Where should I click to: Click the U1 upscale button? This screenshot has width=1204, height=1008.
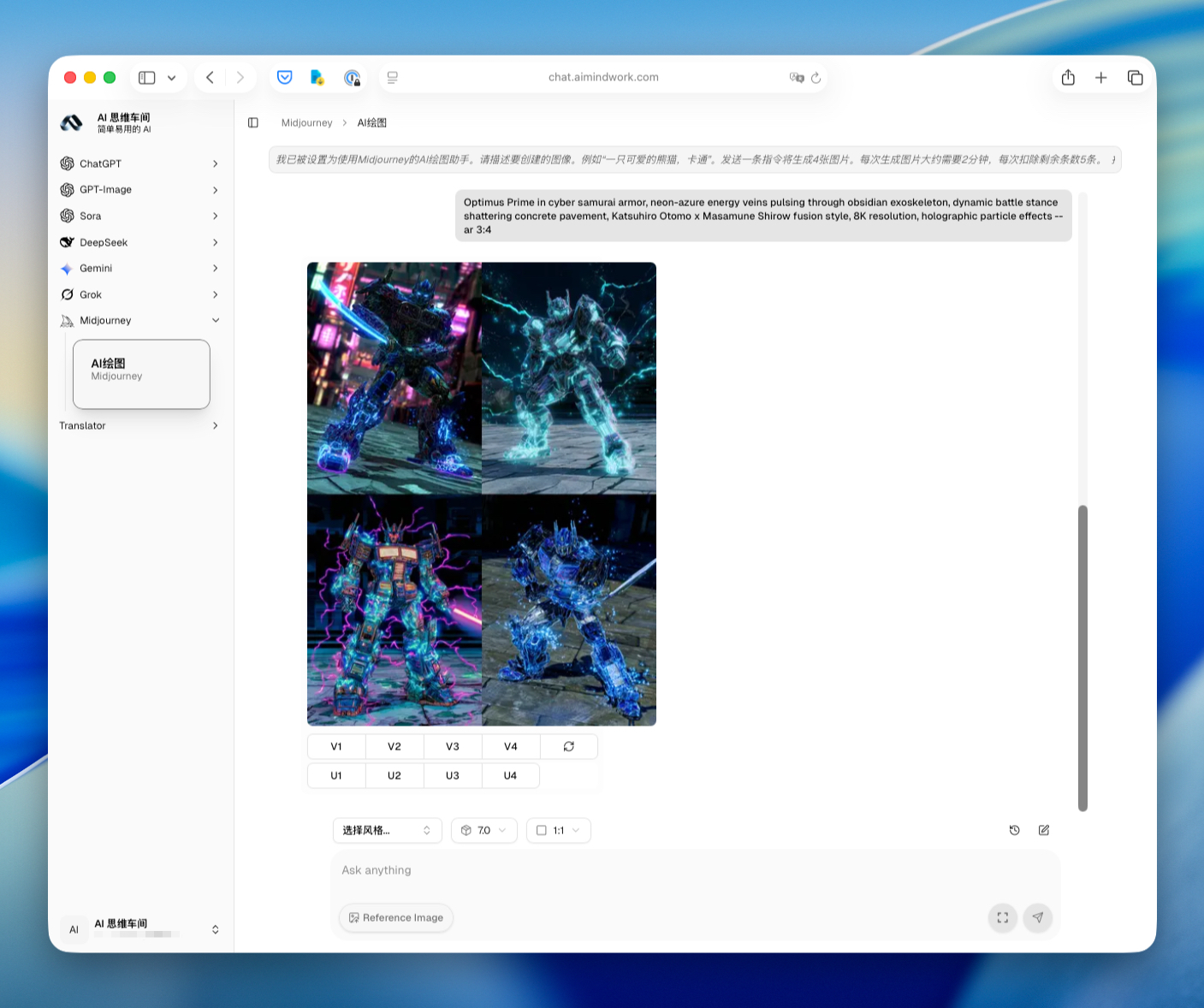coord(336,775)
